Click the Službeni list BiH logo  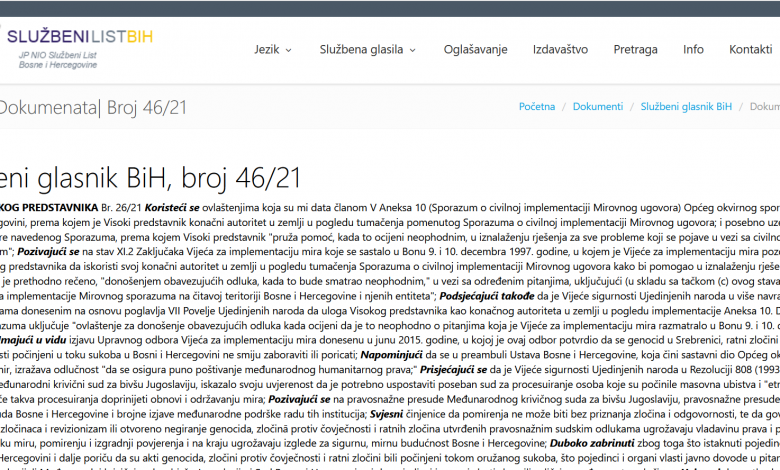click(78, 37)
